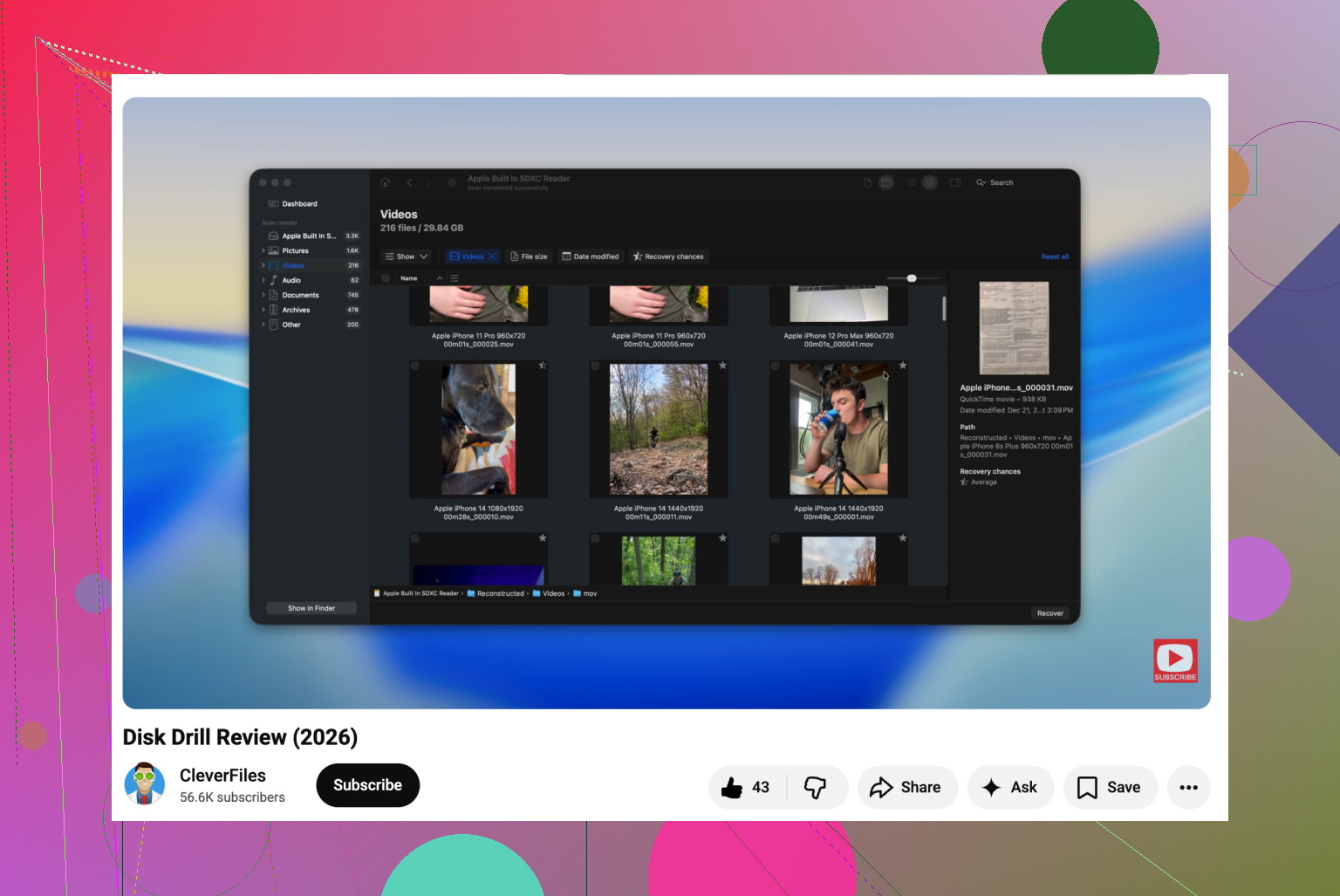The image size is (1340, 896).
Task: Adjust the thumbnail size slider
Action: click(912, 278)
